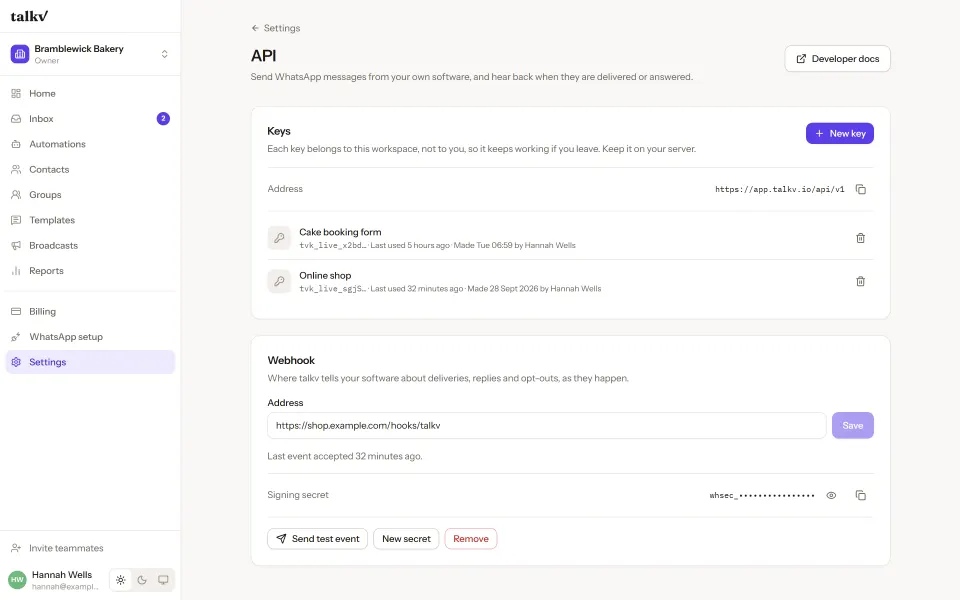The image size is (960, 600).
Task: Invite teammates
Action: (90, 548)
